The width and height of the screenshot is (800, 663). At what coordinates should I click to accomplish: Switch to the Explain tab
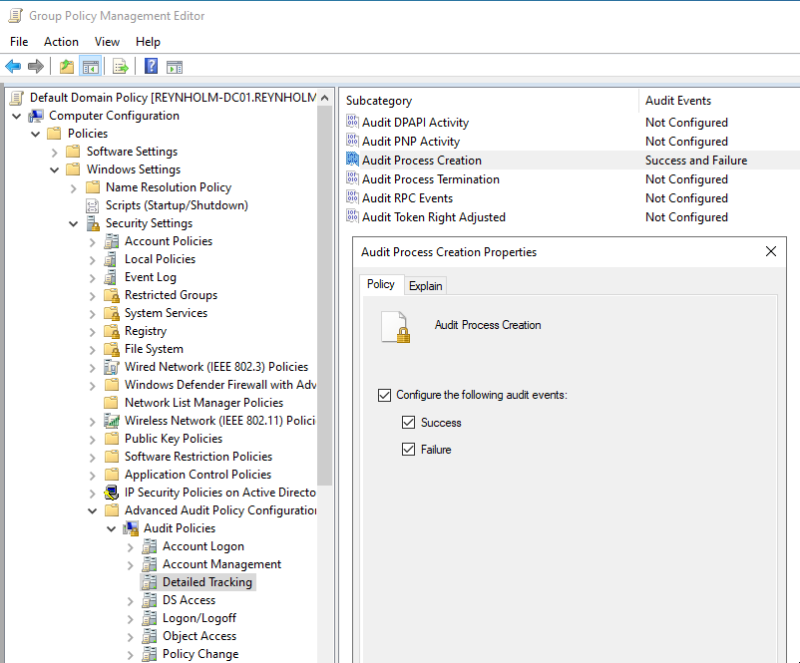coord(425,285)
